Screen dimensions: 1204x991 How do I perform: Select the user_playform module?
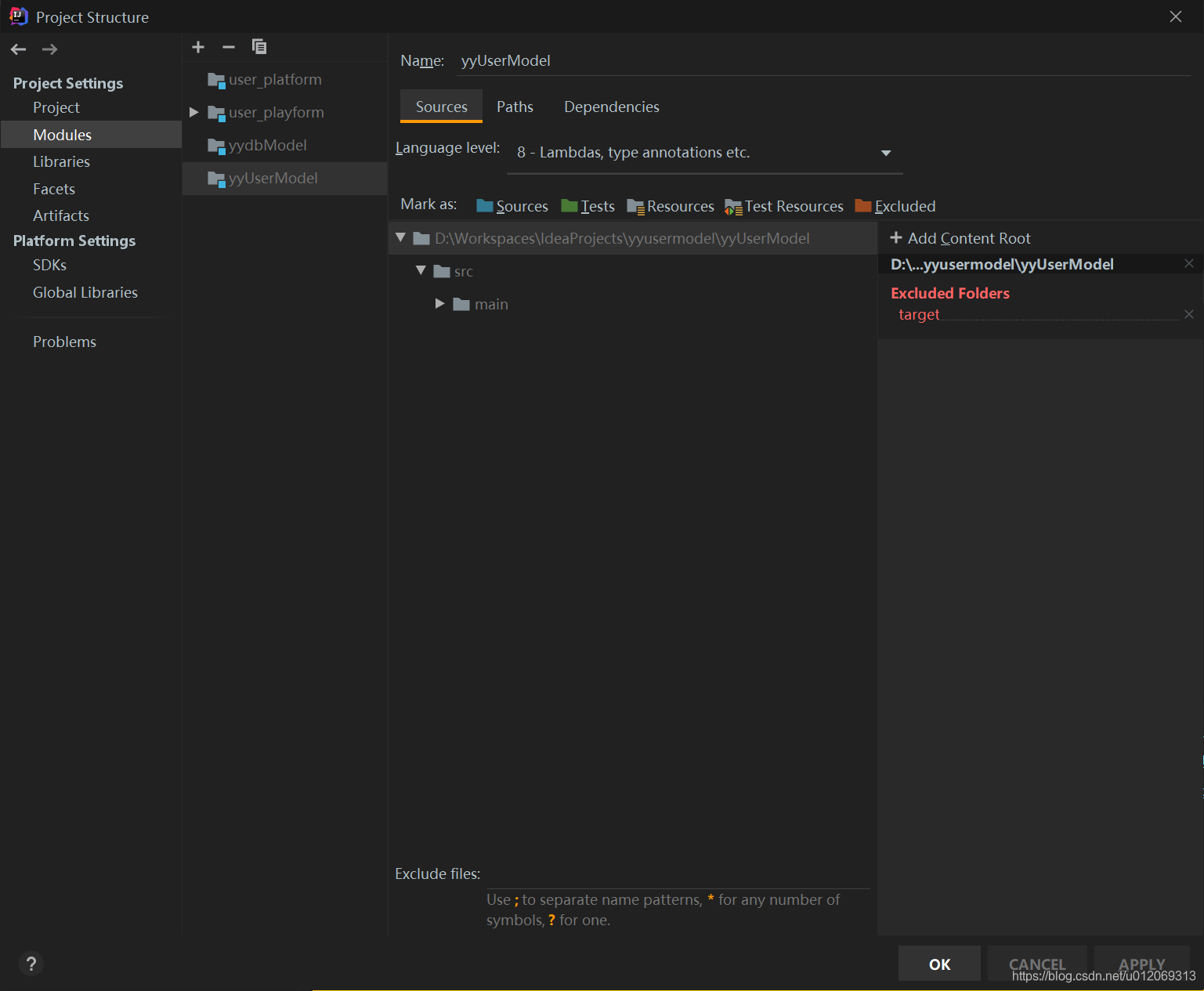(x=285, y=113)
